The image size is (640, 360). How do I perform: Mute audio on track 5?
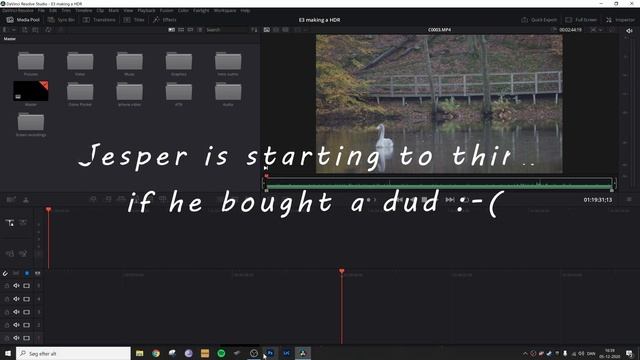coord(16,286)
